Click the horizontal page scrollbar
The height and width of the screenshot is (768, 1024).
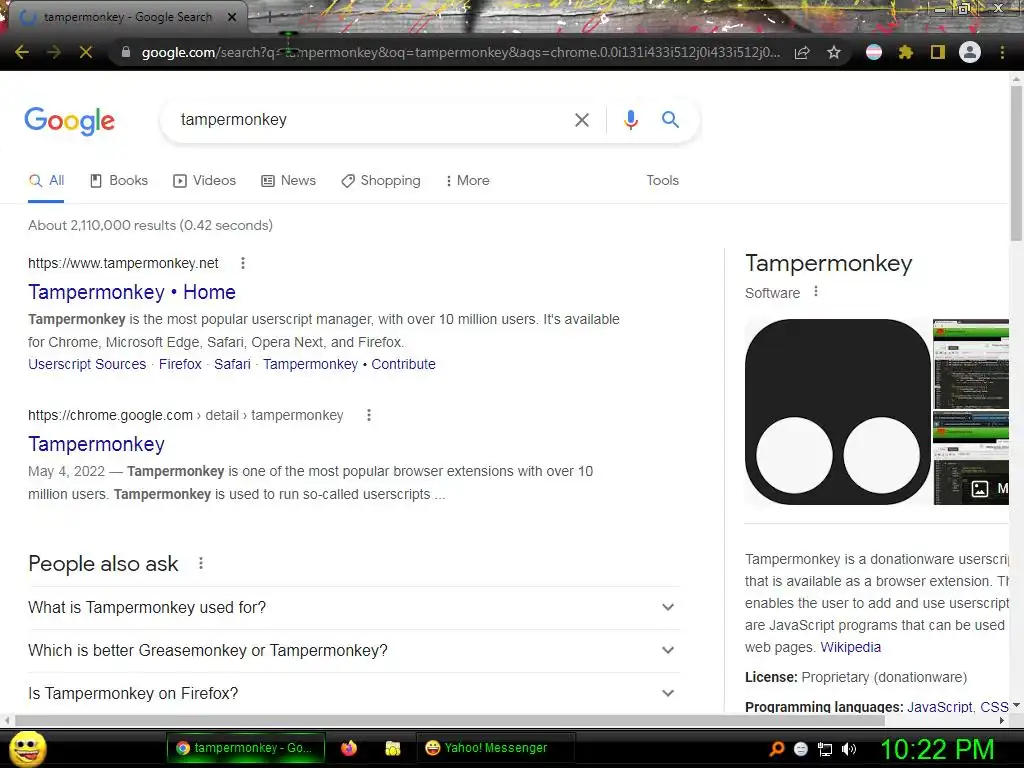(x=451, y=720)
